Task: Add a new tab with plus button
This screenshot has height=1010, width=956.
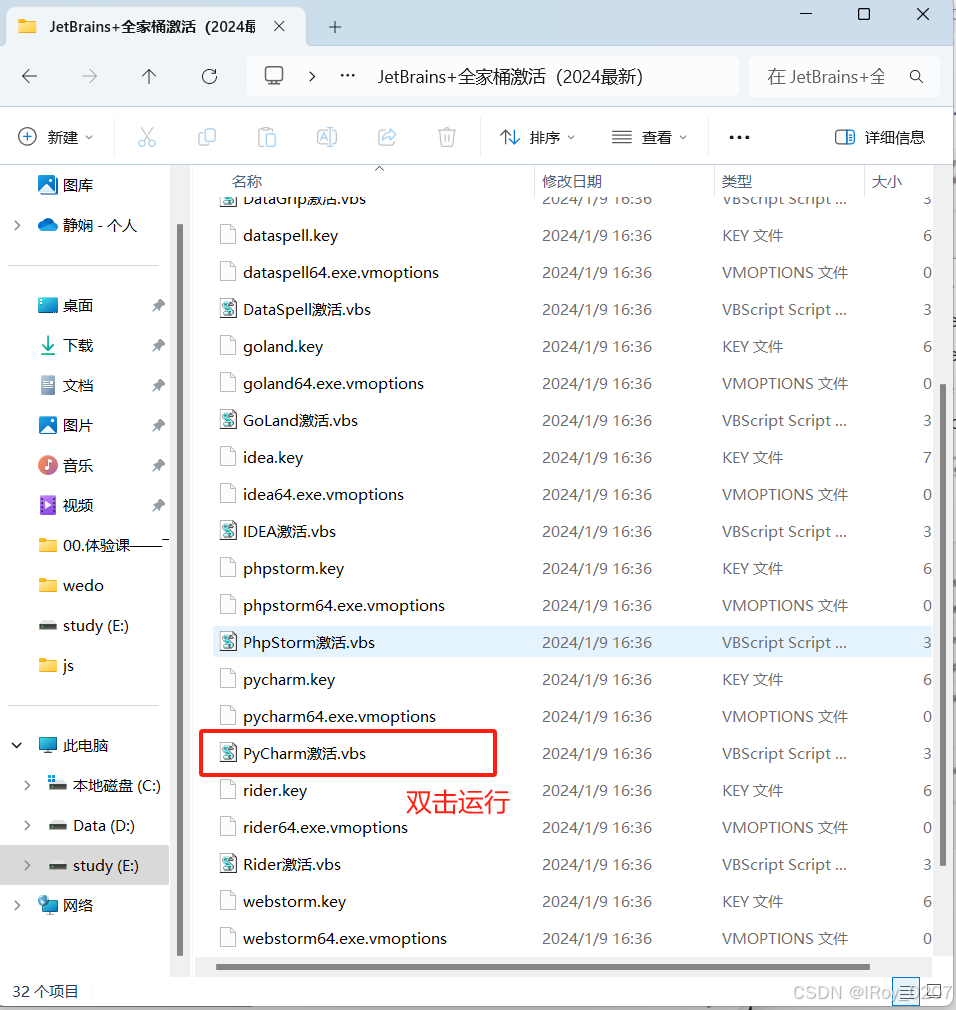Action: pos(334,27)
